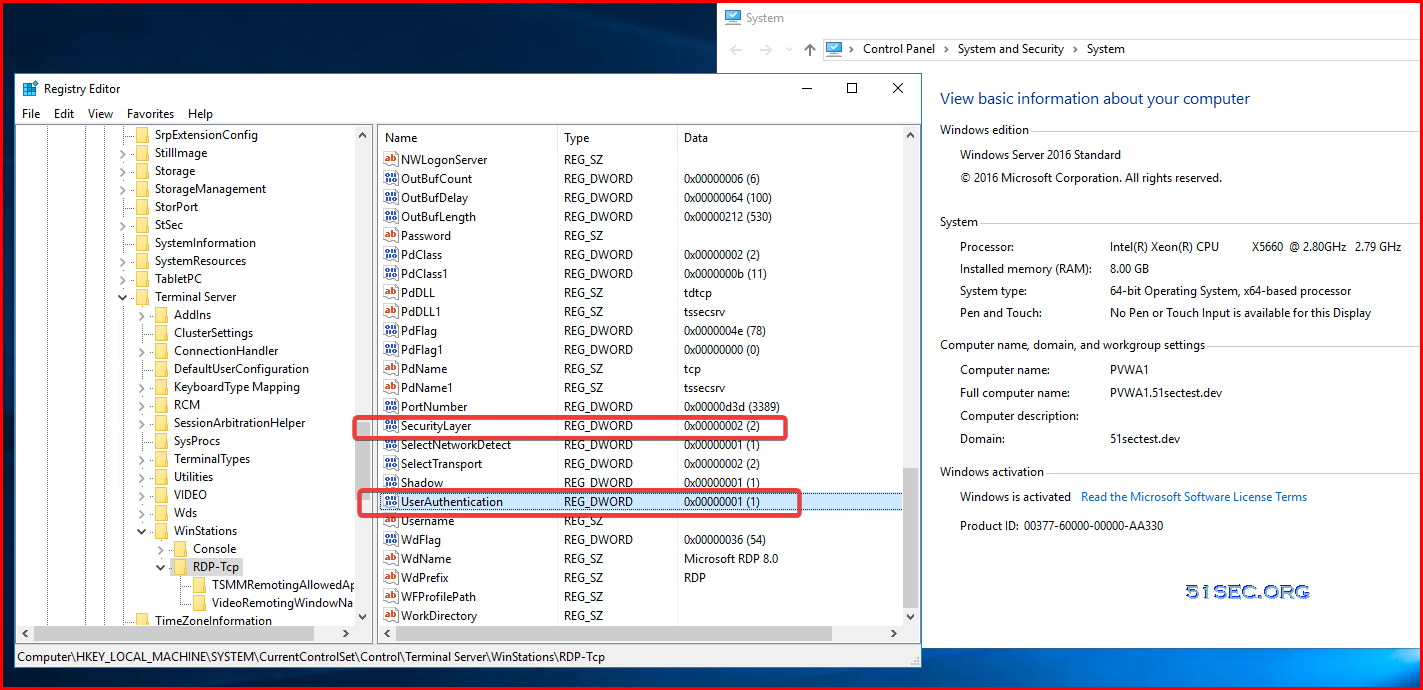Viewport: 1423px width, 690px height.
Task: Open the Favorites menu in Registry Editor
Action: click(x=150, y=114)
